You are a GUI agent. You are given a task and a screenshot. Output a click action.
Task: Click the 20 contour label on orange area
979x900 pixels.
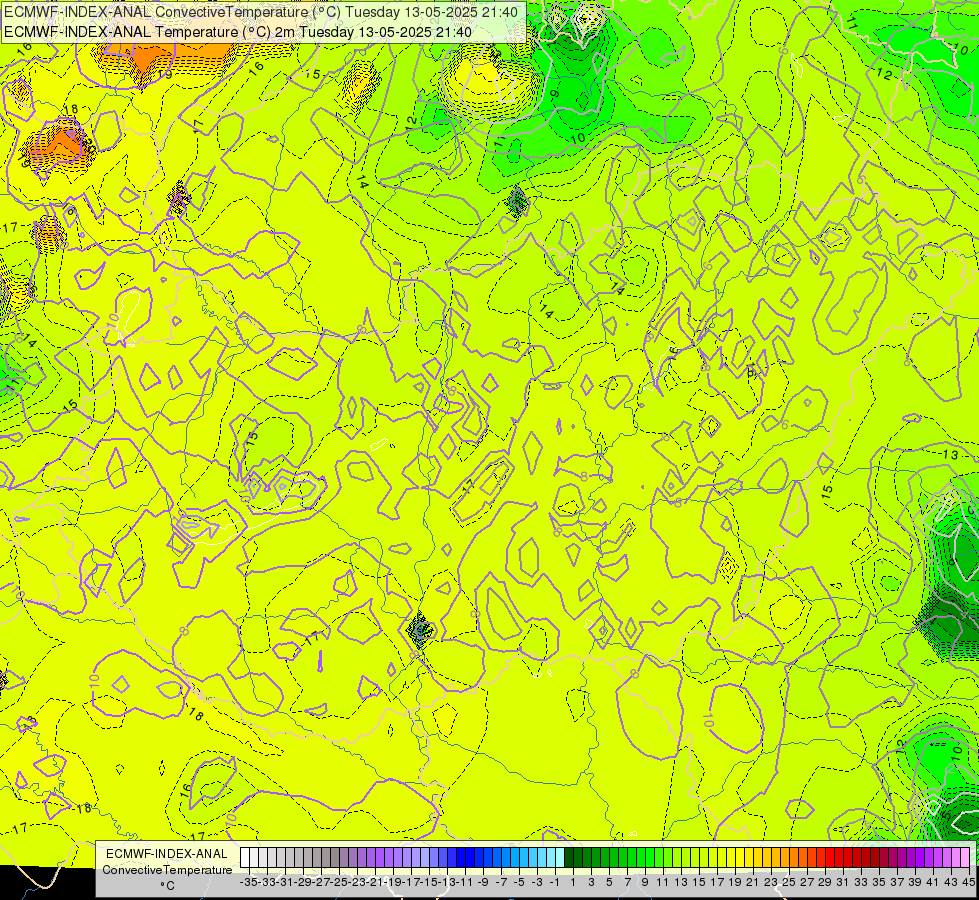(x=89, y=148)
